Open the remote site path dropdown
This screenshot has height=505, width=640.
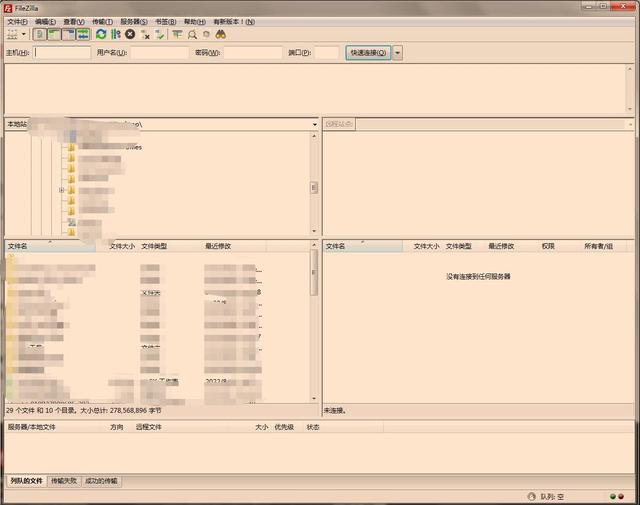pos(630,125)
